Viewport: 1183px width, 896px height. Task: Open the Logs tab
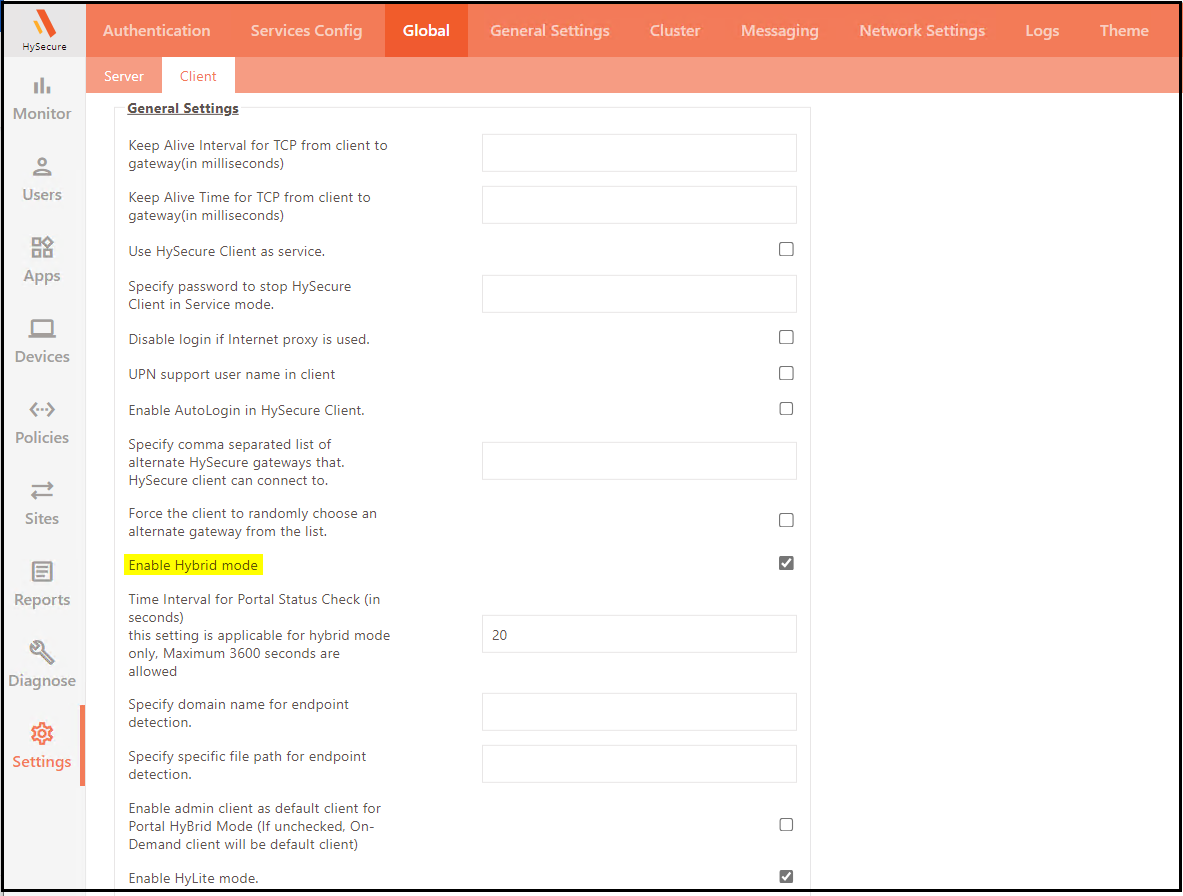tap(1042, 31)
